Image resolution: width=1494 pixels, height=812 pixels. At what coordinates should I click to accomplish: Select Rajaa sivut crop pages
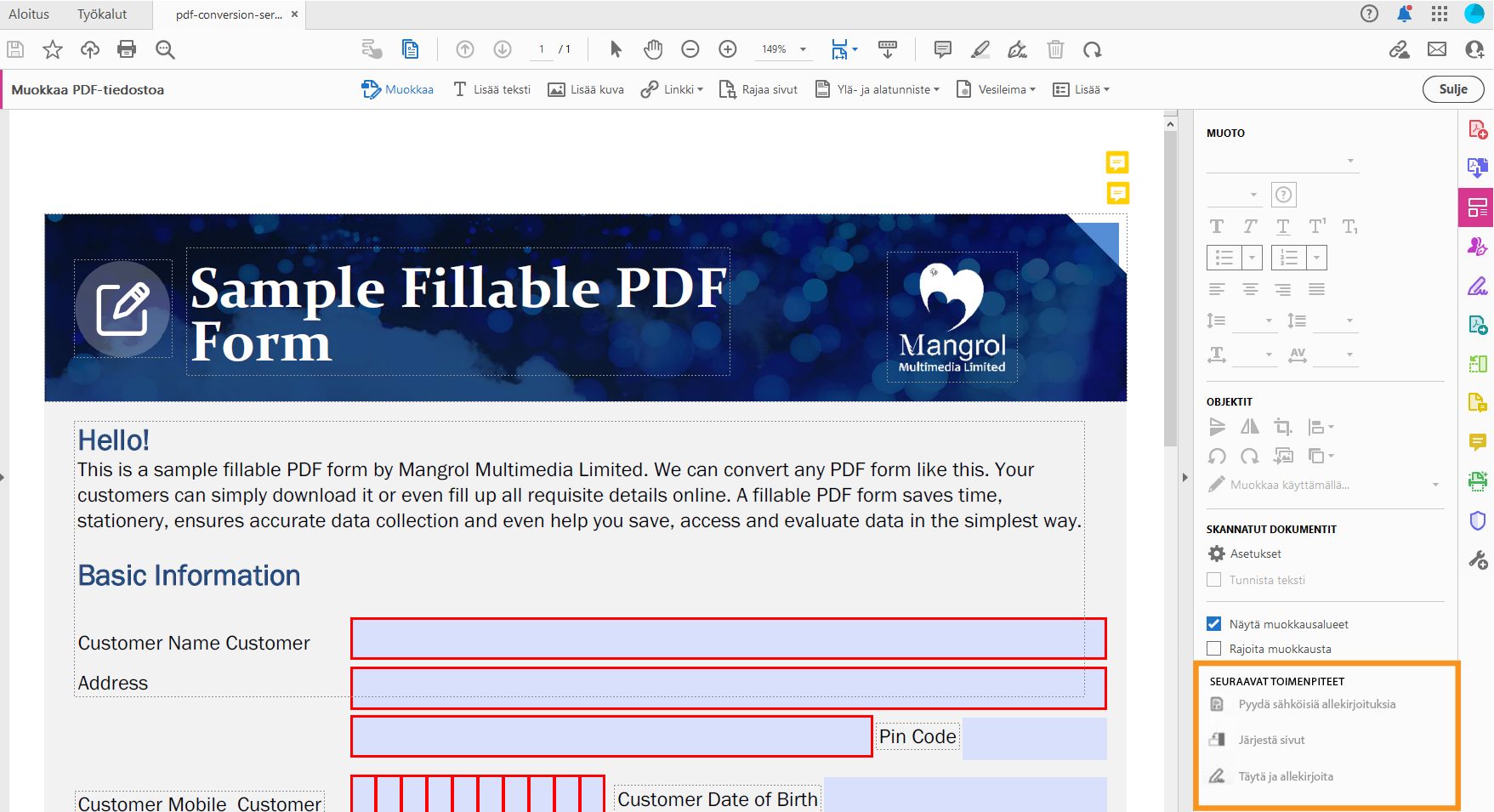click(758, 89)
